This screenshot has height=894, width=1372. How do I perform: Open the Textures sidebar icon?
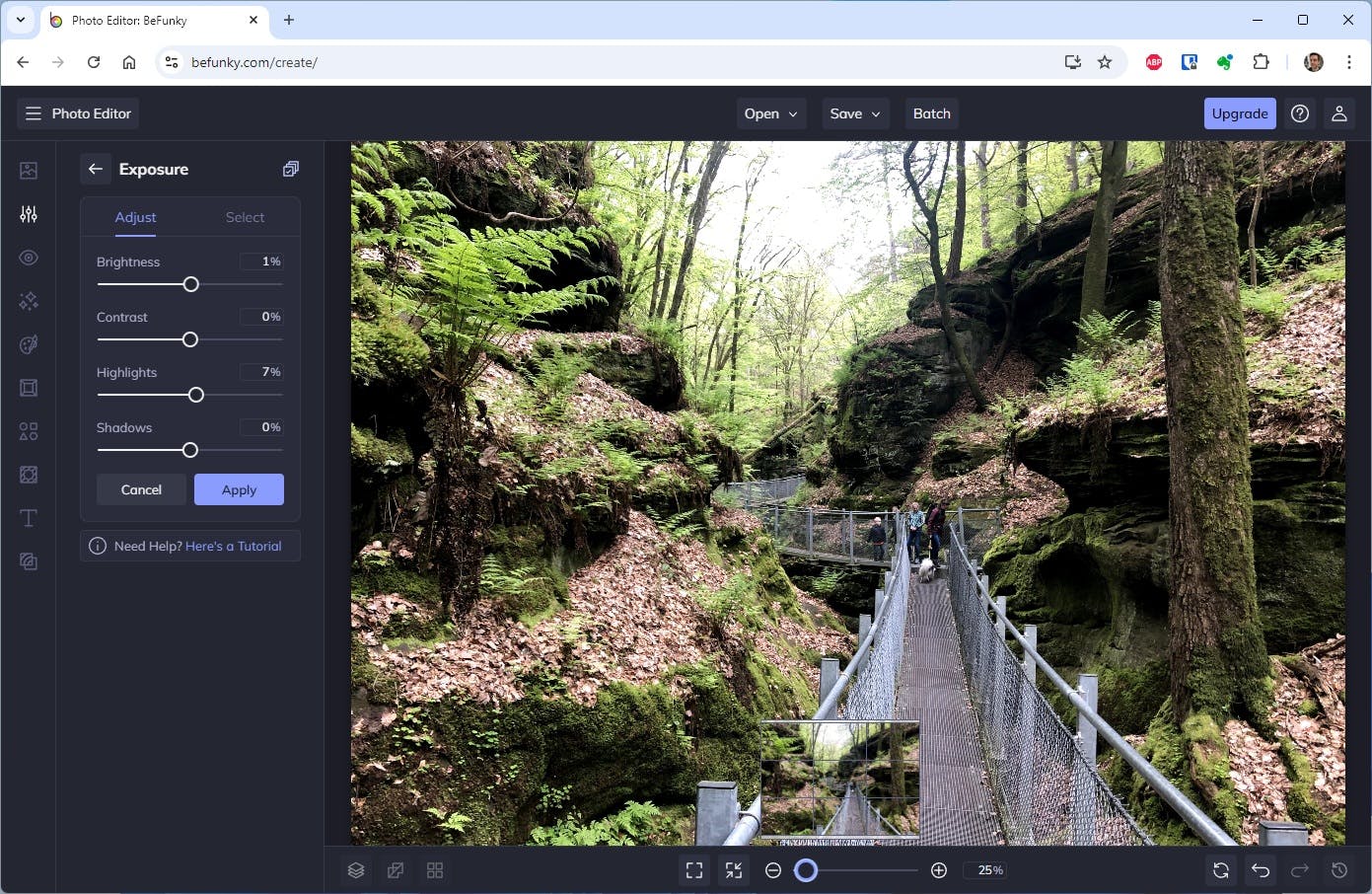[29, 561]
